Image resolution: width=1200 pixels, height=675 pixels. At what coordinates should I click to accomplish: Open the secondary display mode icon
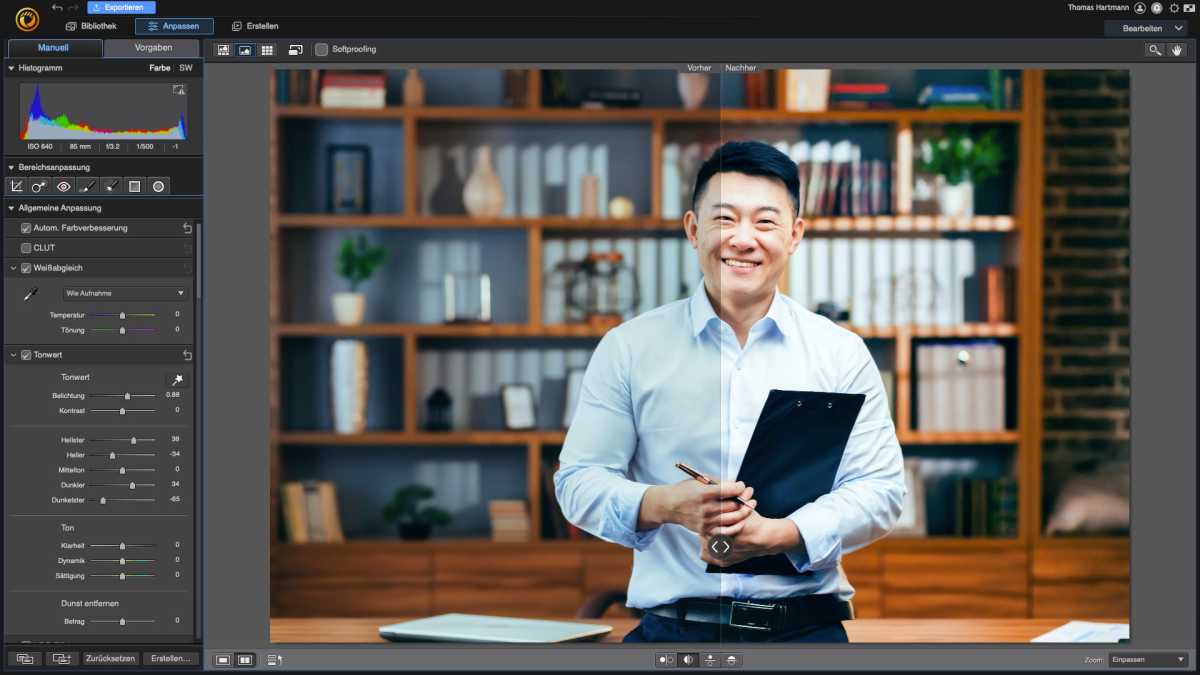(x=296, y=49)
